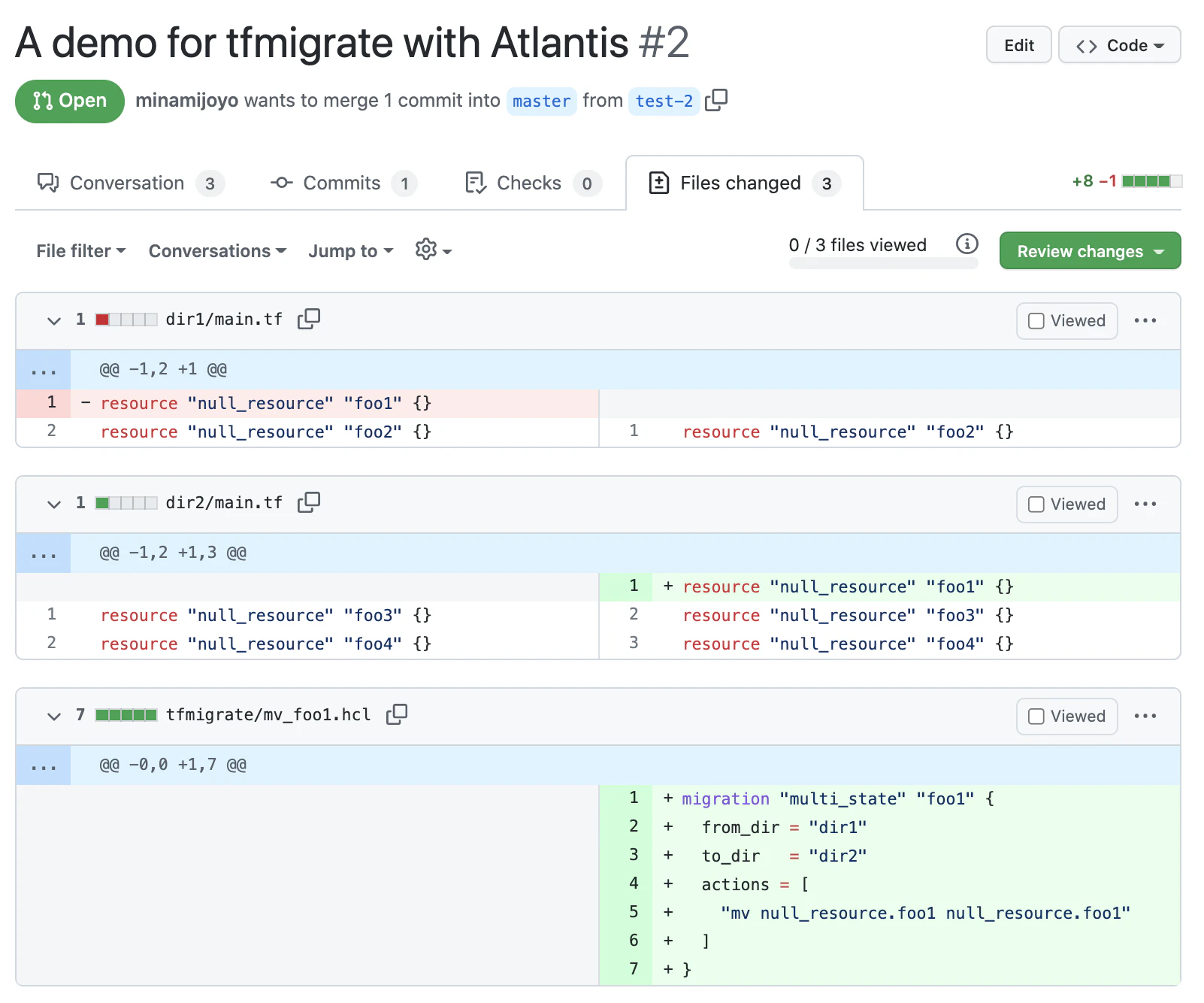Open the Code dropdown button
The width and height of the screenshot is (1204, 1003).
[x=1120, y=45]
